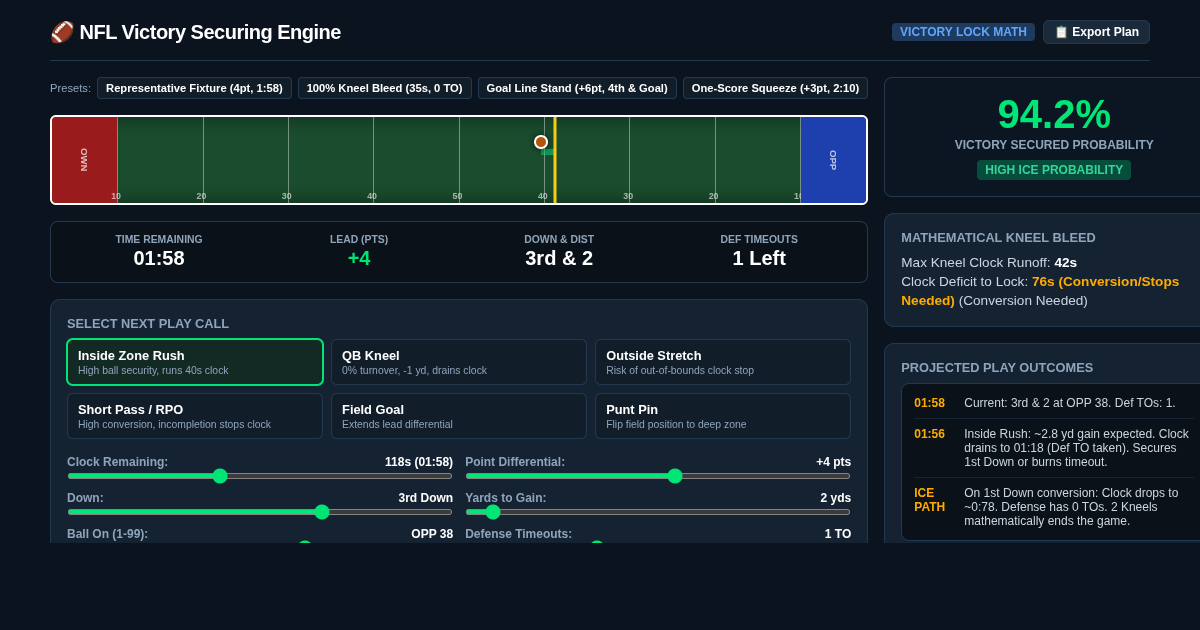Image resolution: width=1200 pixels, height=630 pixels.
Task: Click the 118s (01:58) clock value
Action: (419, 462)
